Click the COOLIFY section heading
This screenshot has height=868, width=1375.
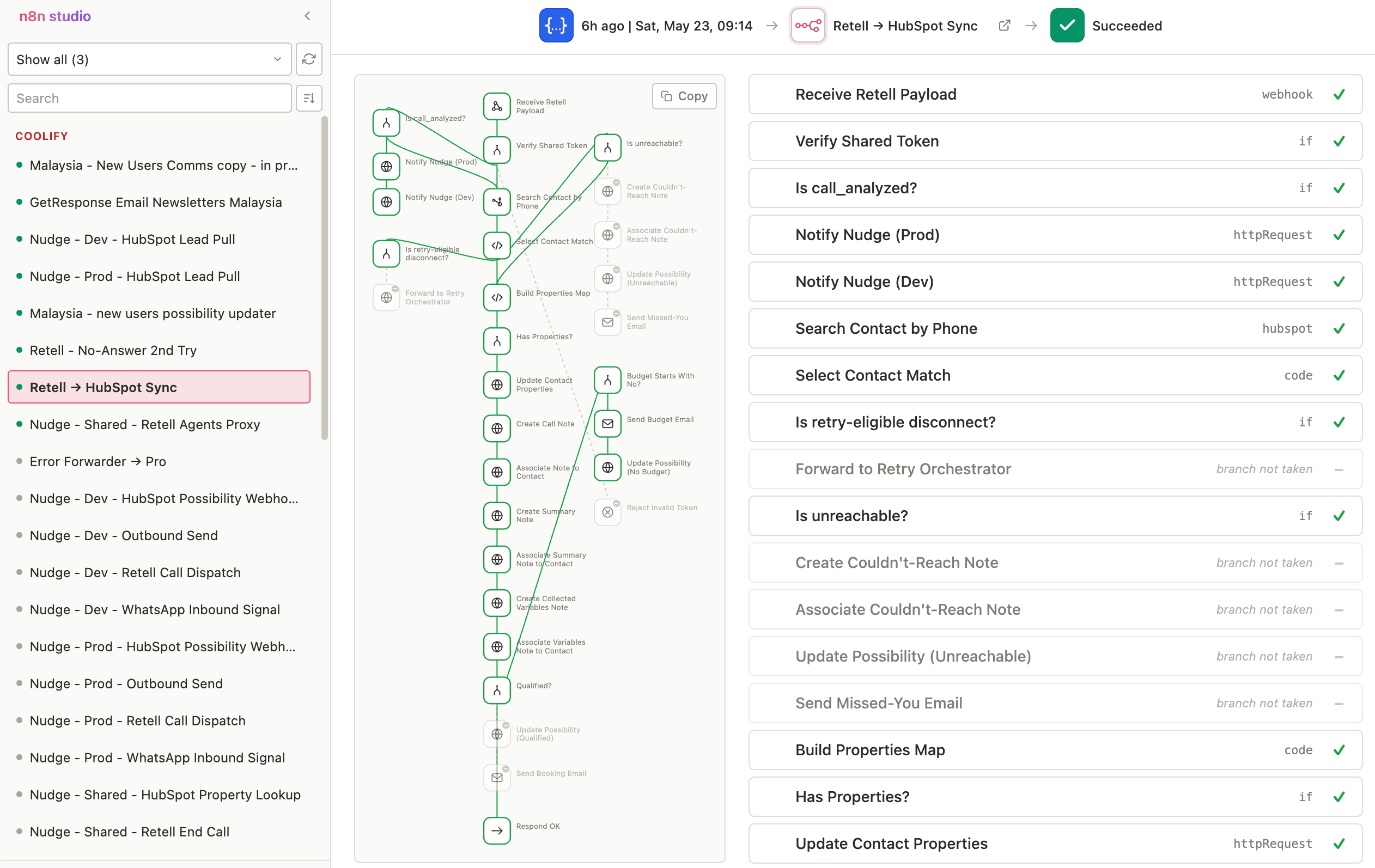42,136
